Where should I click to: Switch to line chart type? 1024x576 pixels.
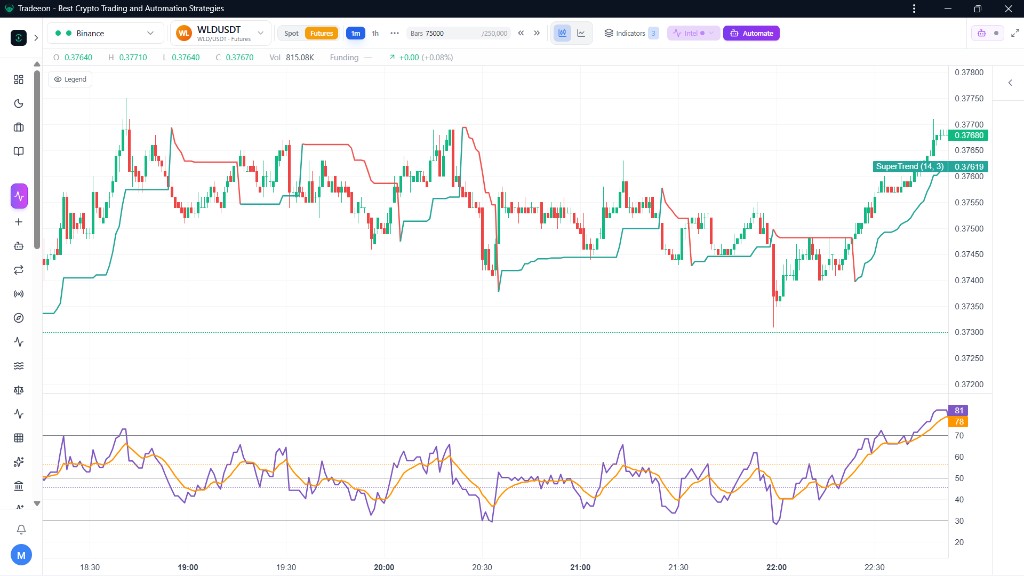point(581,33)
